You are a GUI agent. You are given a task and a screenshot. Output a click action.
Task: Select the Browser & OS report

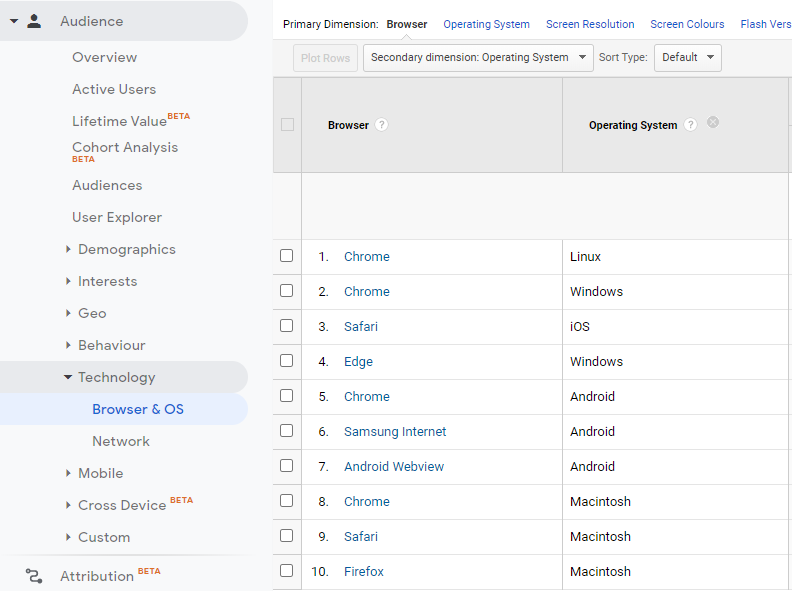(138, 409)
